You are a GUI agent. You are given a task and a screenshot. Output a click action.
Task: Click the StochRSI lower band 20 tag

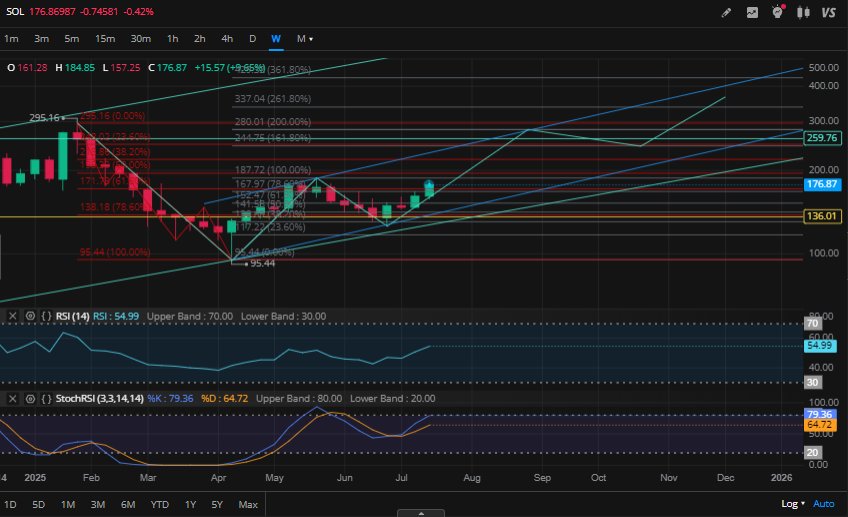(x=812, y=453)
